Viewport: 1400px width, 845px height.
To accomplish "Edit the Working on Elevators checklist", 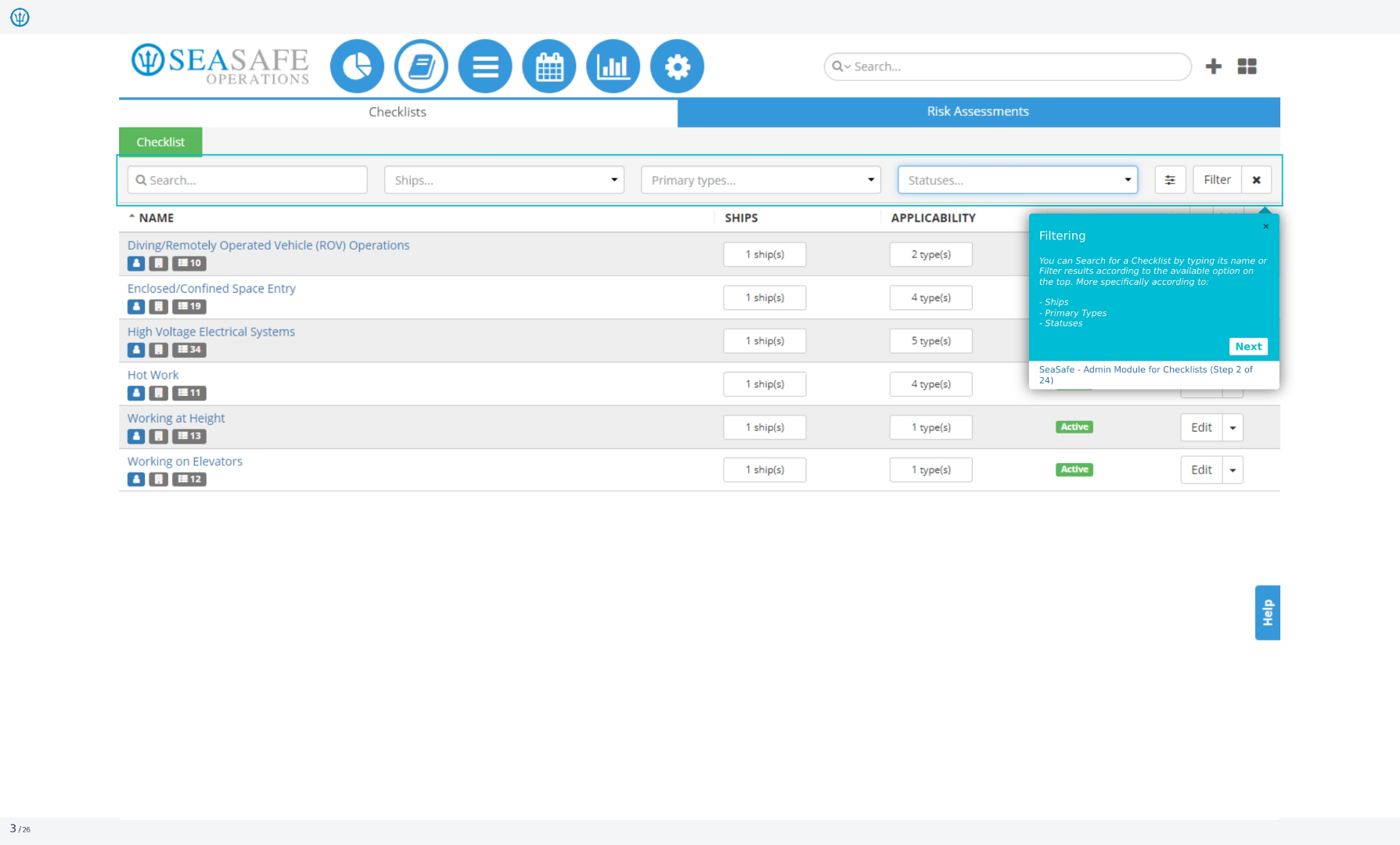I will point(1201,470).
